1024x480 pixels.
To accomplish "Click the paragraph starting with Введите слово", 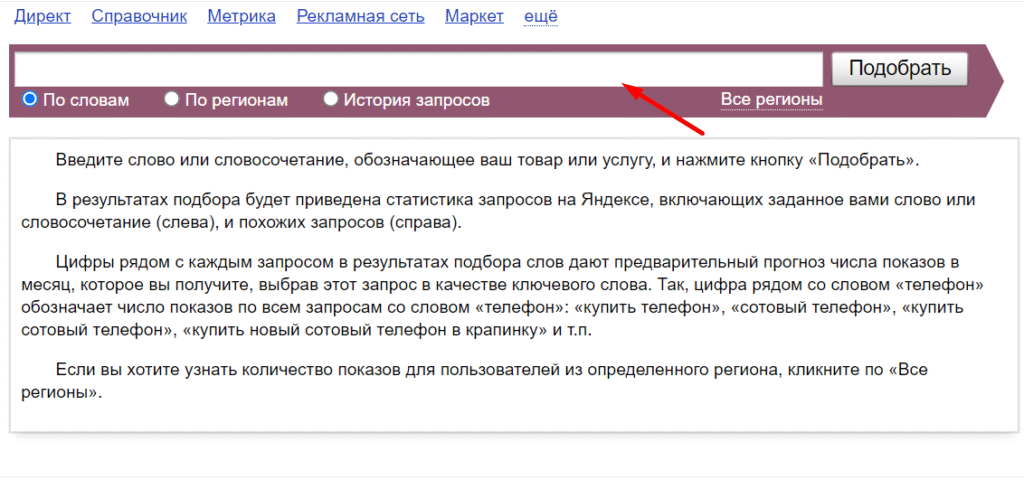I will 487,160.
